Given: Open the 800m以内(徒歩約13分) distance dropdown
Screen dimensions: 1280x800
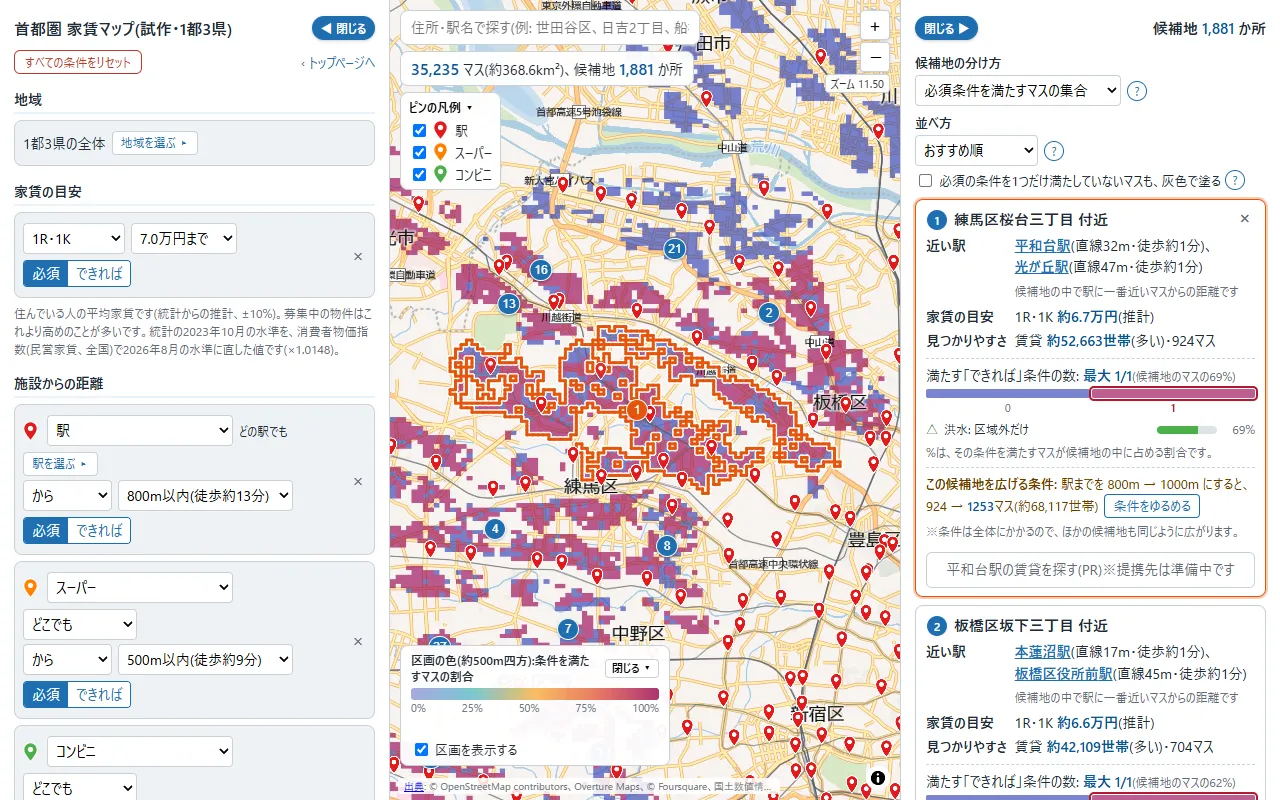Looking at the screenshot, I should 205,495.
